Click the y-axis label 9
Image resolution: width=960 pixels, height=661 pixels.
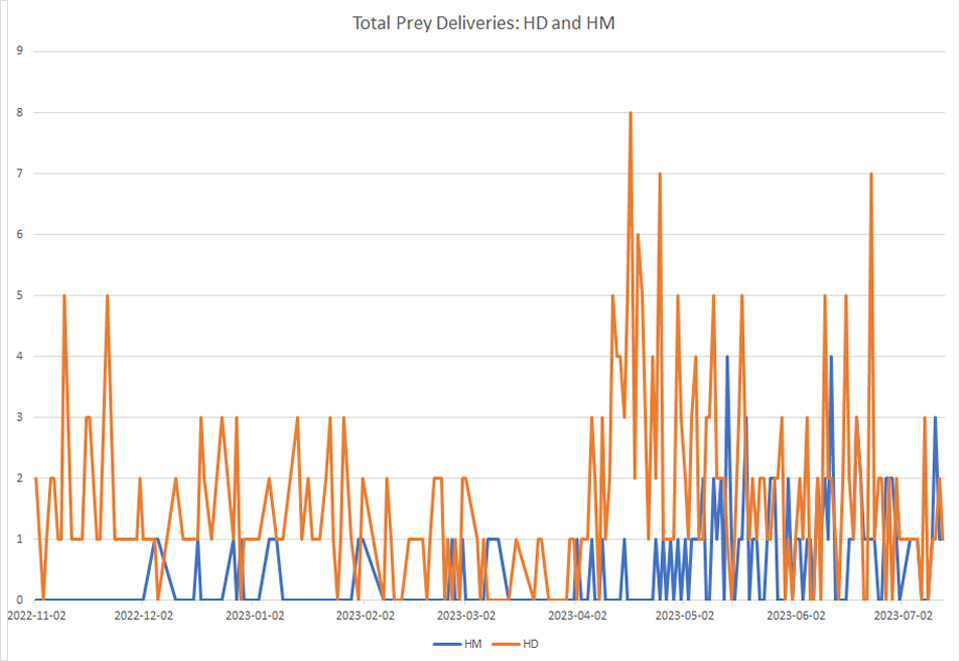click(20, 51)
